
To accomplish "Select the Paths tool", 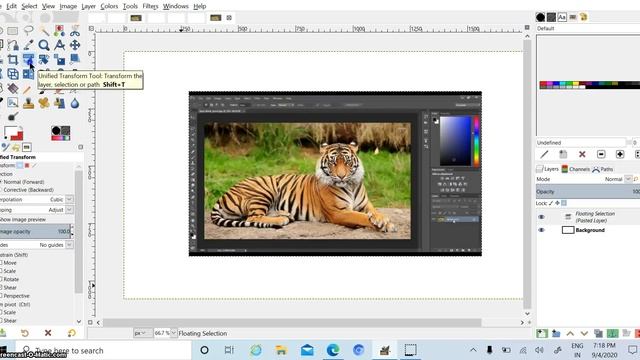I will point(13,45).
